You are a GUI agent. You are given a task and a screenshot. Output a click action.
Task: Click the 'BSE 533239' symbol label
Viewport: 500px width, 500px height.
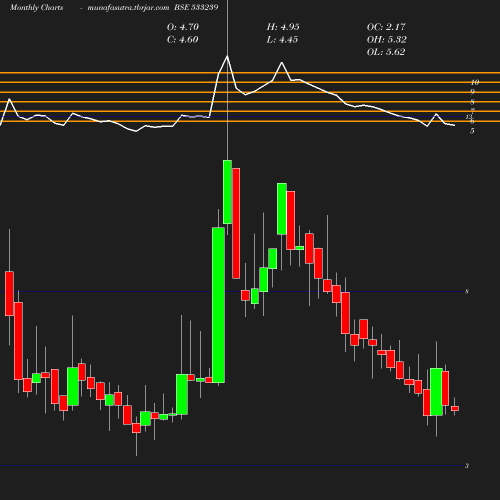(x=196, y=7)
